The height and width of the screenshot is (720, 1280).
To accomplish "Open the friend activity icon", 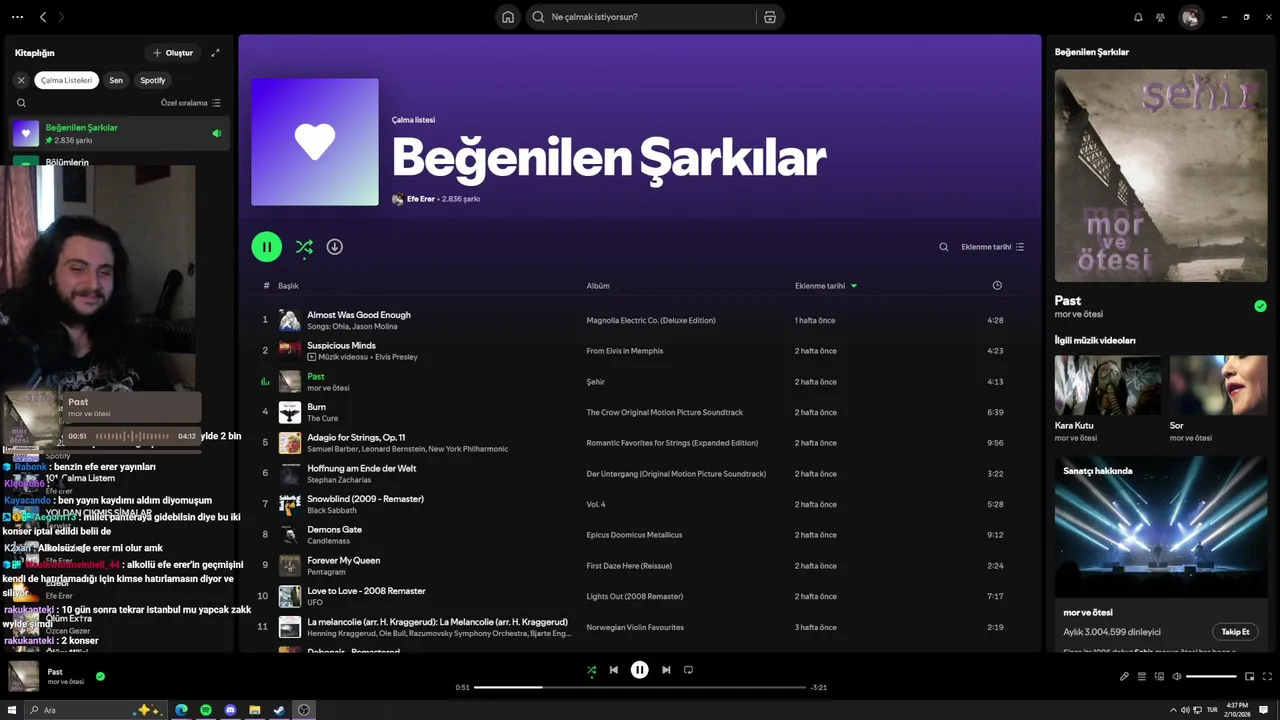I will [x=1160, y=17].
